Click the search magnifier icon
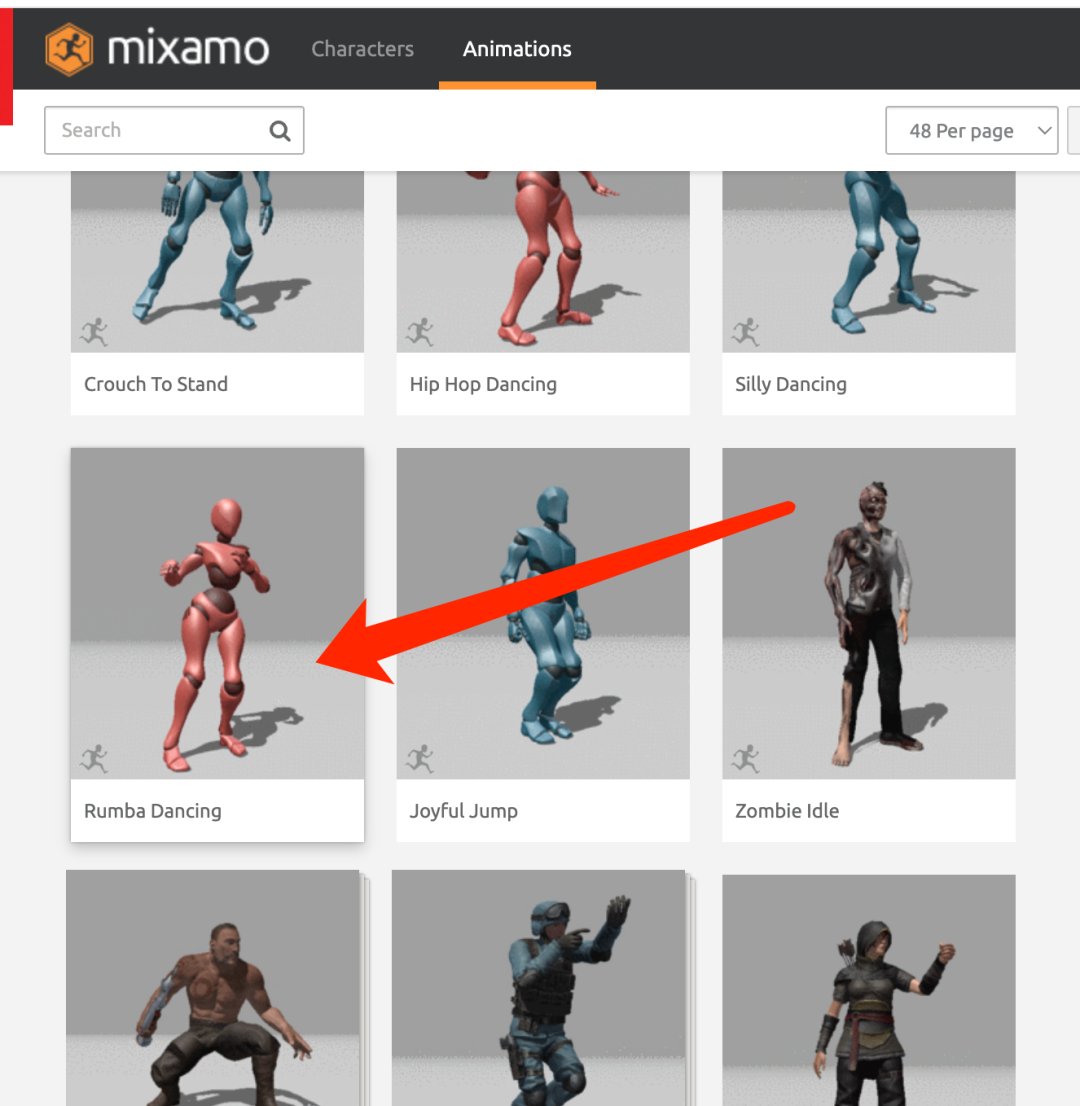This screenshot has width=1080, height=1106. pos(279,130)
